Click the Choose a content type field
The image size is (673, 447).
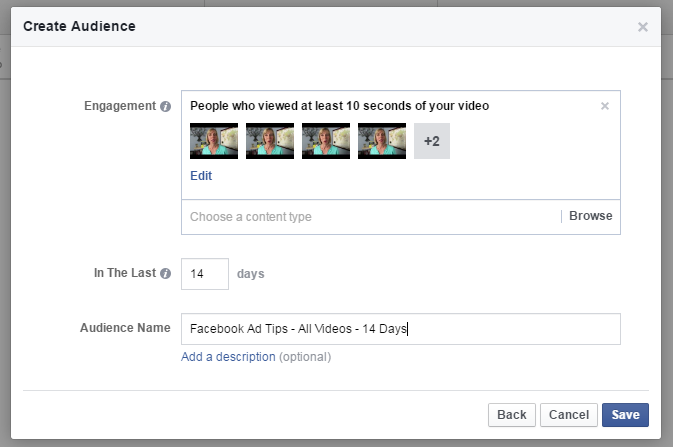(x=370, y=216)
